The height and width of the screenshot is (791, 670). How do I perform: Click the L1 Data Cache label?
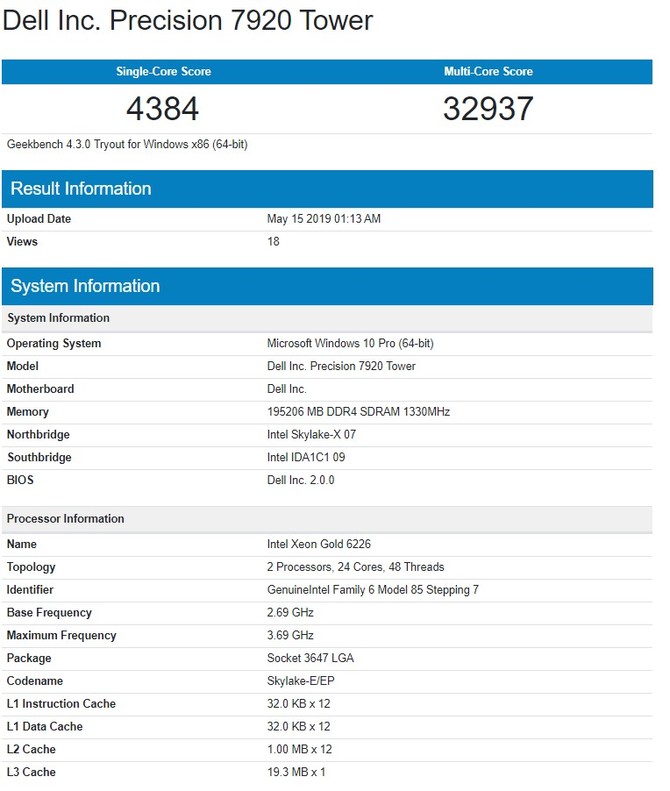click(x=45, y=727)
